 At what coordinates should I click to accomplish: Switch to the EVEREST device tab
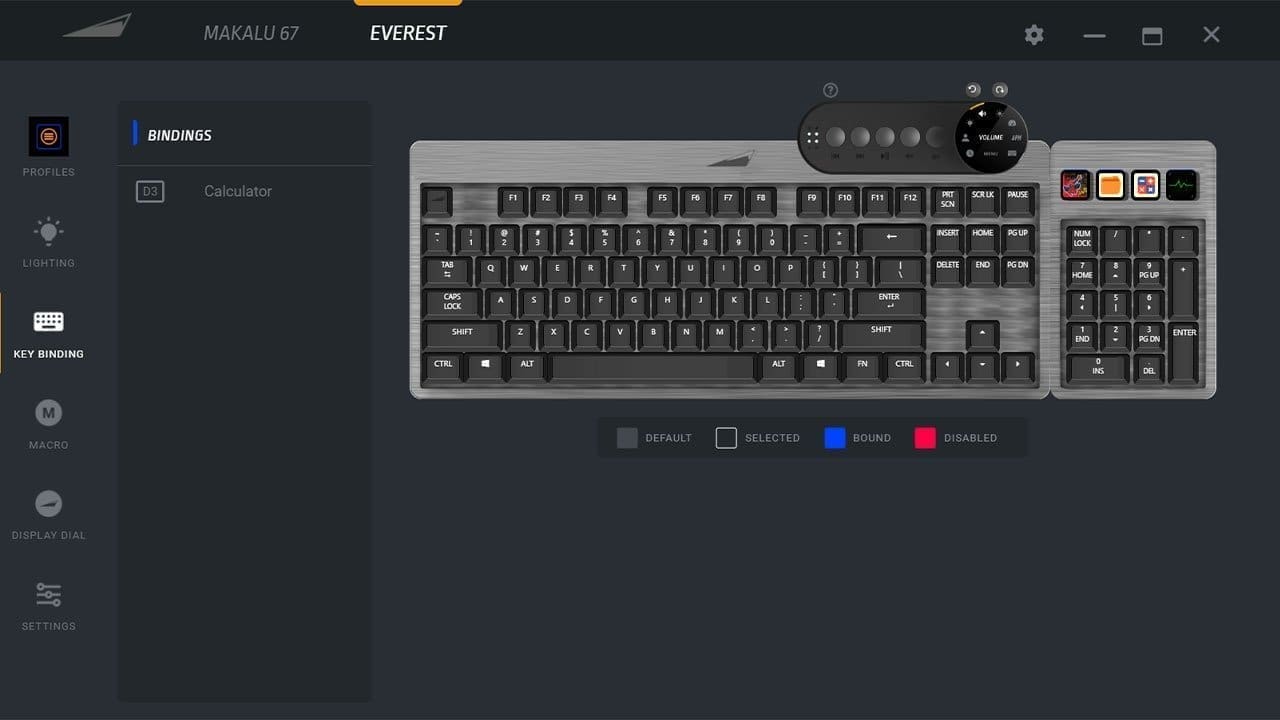(408, 33)
